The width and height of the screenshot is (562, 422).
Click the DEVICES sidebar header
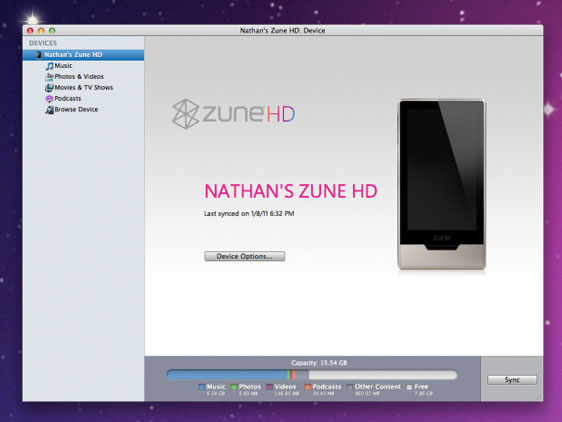pyautogui.click(x=43, y=43)
